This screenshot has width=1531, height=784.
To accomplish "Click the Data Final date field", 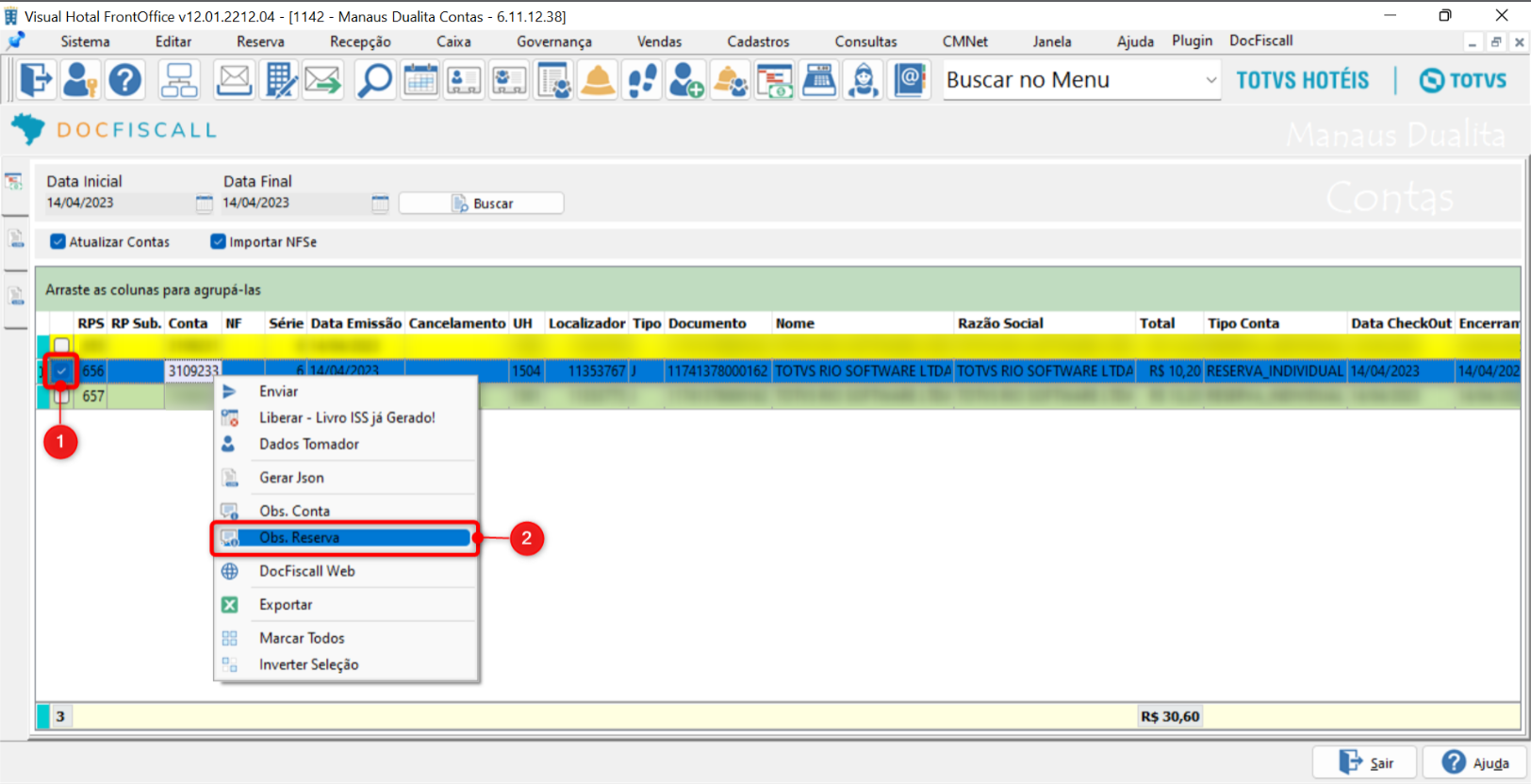I will (296, 203).
